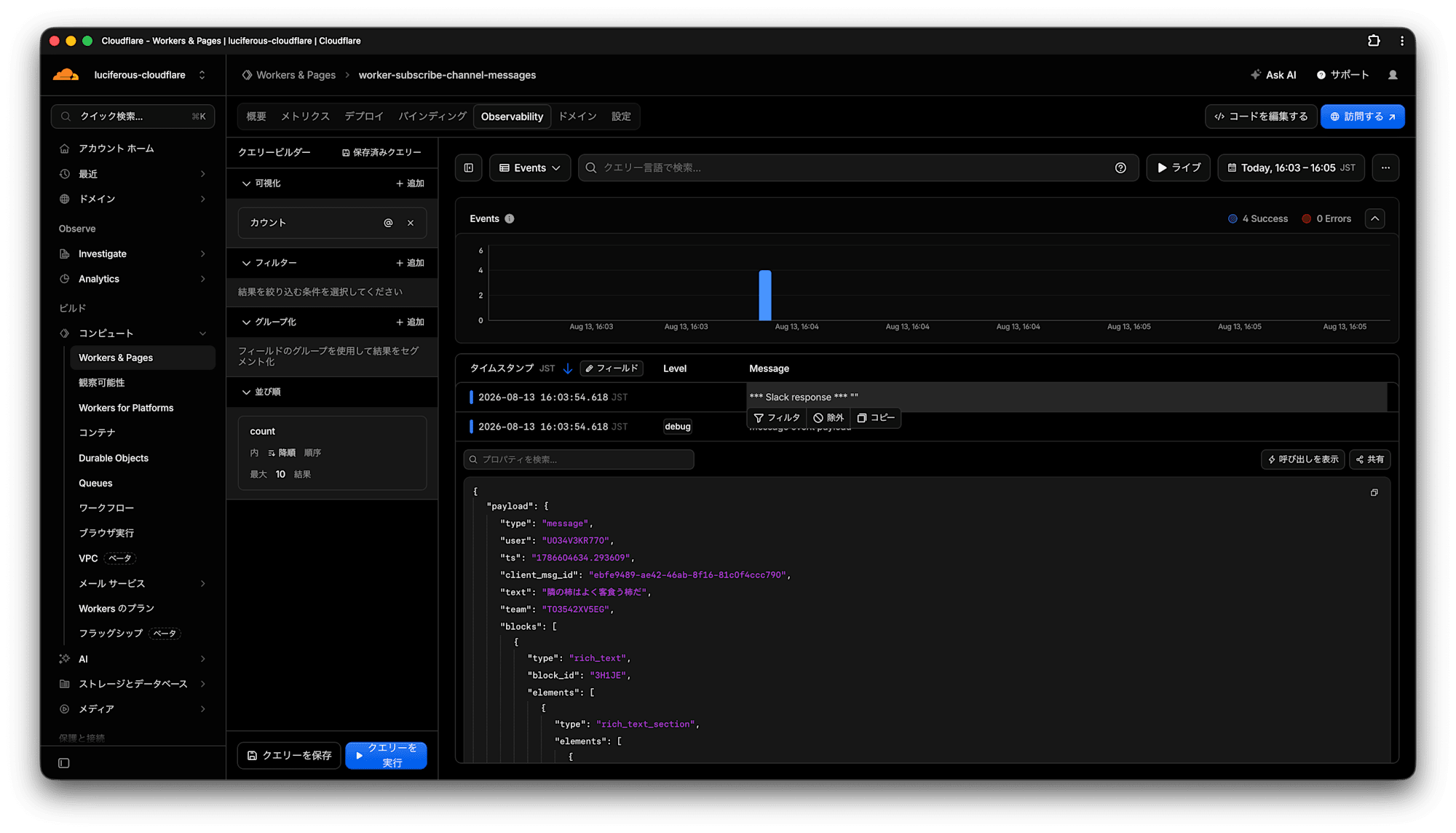Focus the クイック検索 search field

[x=132, y=117]
